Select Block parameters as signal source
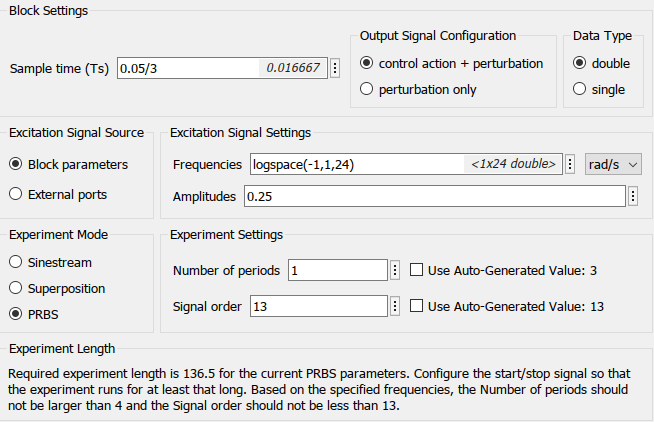Viewport: 654px width, 422px height. click(x=15, y=164)
